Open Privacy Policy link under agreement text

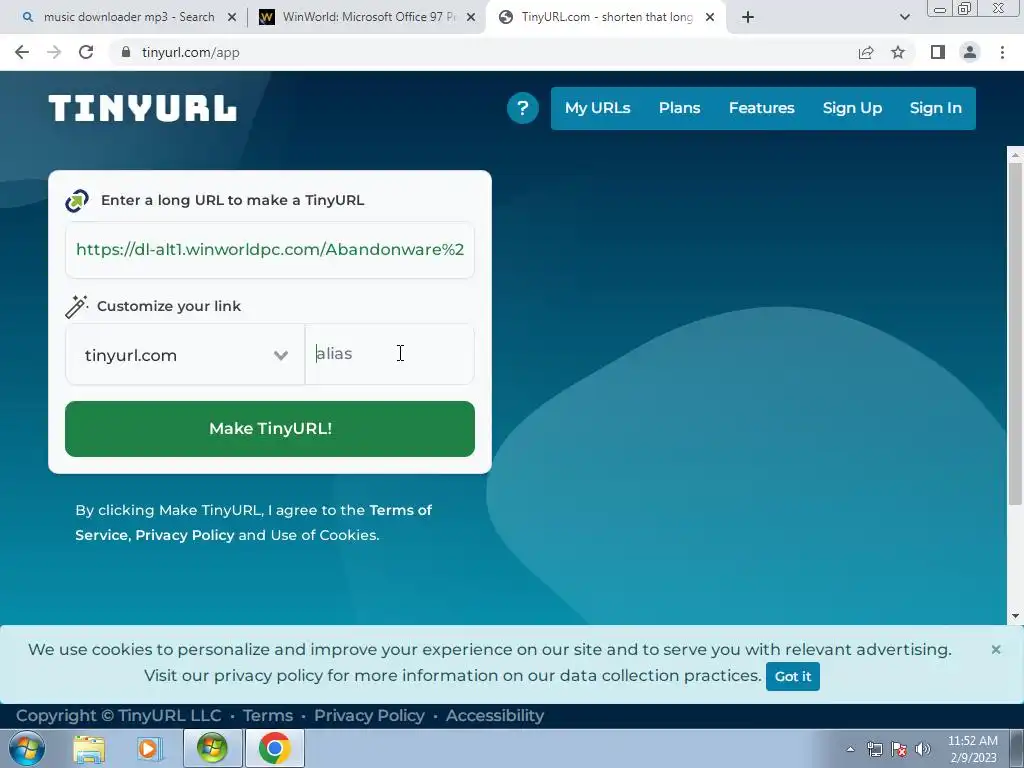pyautogui.click(x=185, y=535)
